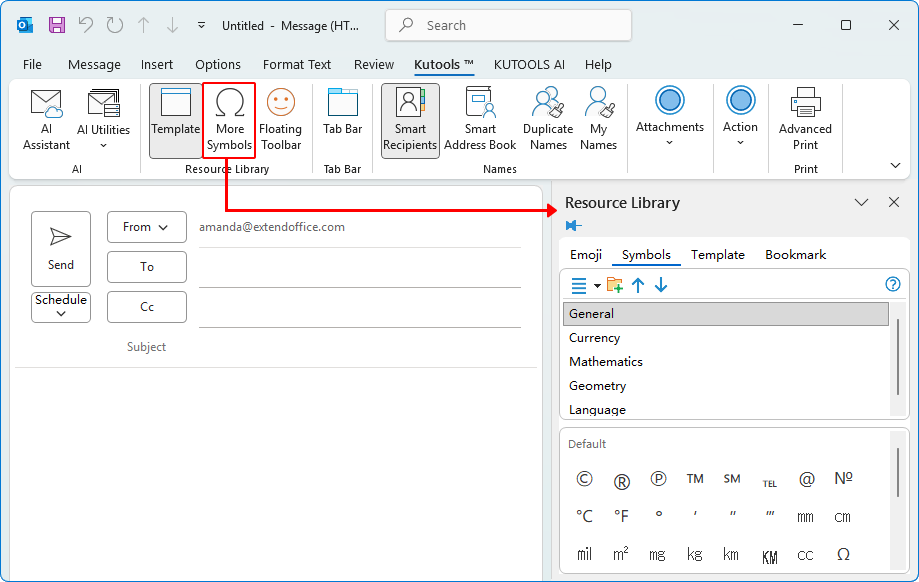Click the More Symbols ribbon icon
This screenshot has height=582, width=919.
tap(229, 117)
